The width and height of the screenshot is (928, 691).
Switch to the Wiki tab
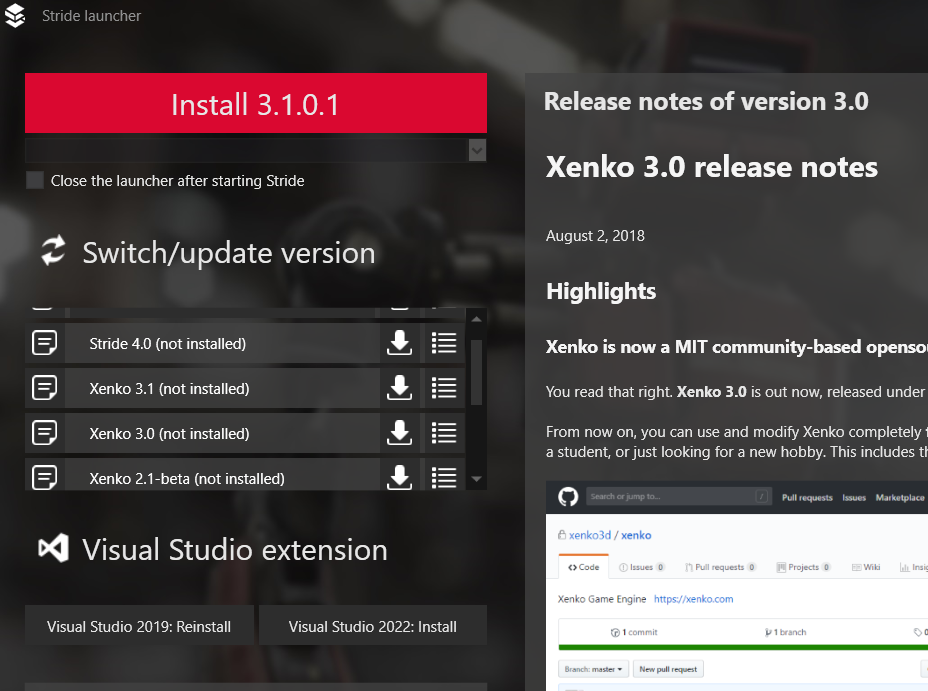click(x=866, y=567)
